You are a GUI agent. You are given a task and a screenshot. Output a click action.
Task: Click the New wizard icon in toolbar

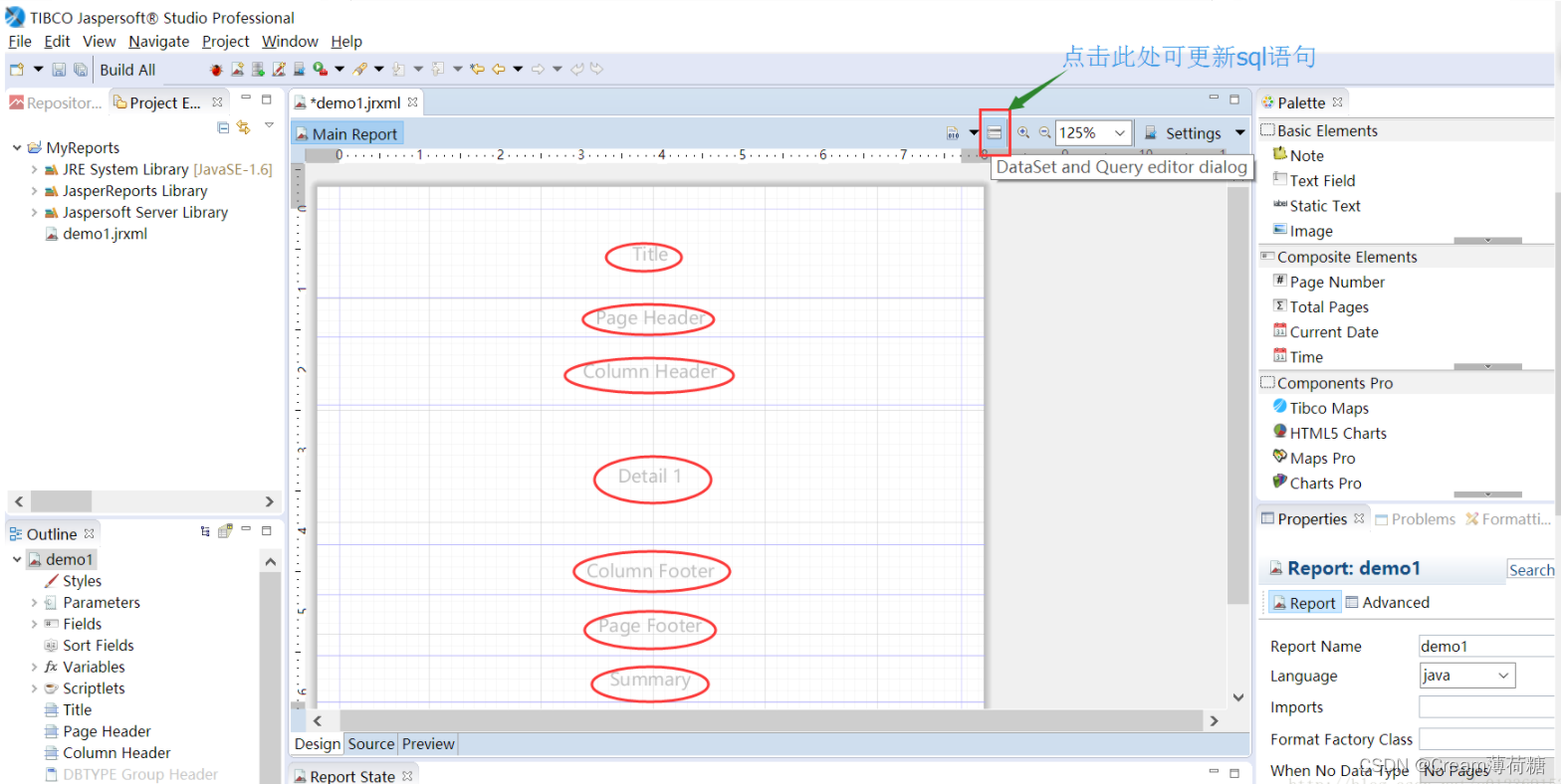[x=17, y=70]
